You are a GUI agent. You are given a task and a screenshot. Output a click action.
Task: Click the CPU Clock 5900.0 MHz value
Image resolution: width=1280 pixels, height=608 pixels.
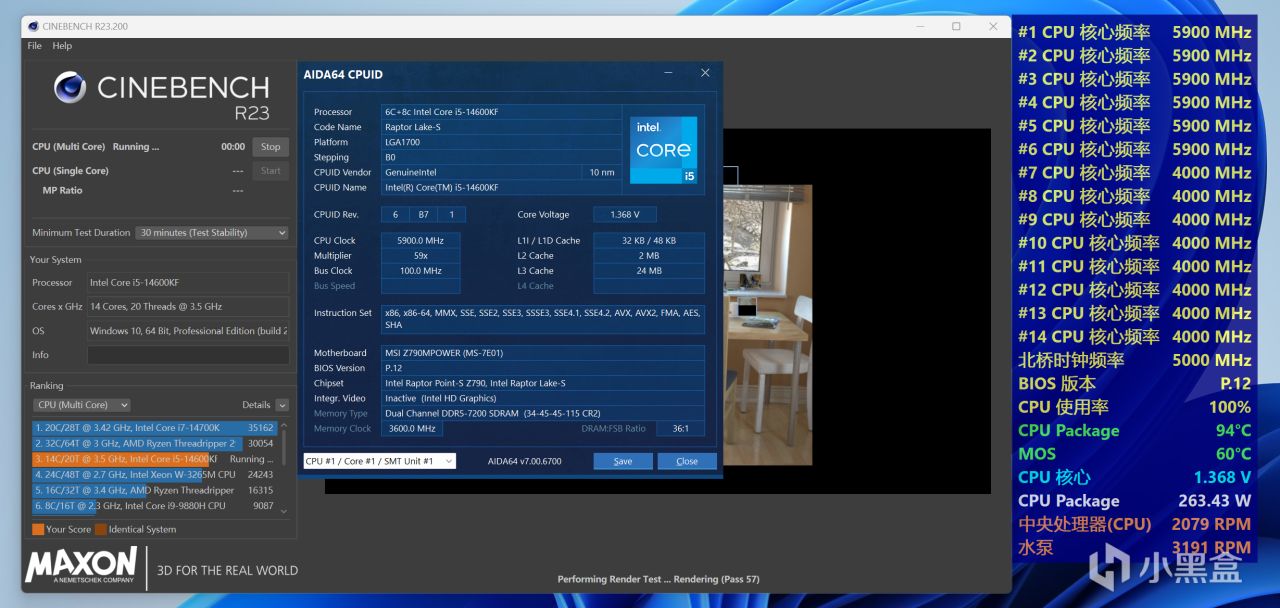click(x=420, y=240)
